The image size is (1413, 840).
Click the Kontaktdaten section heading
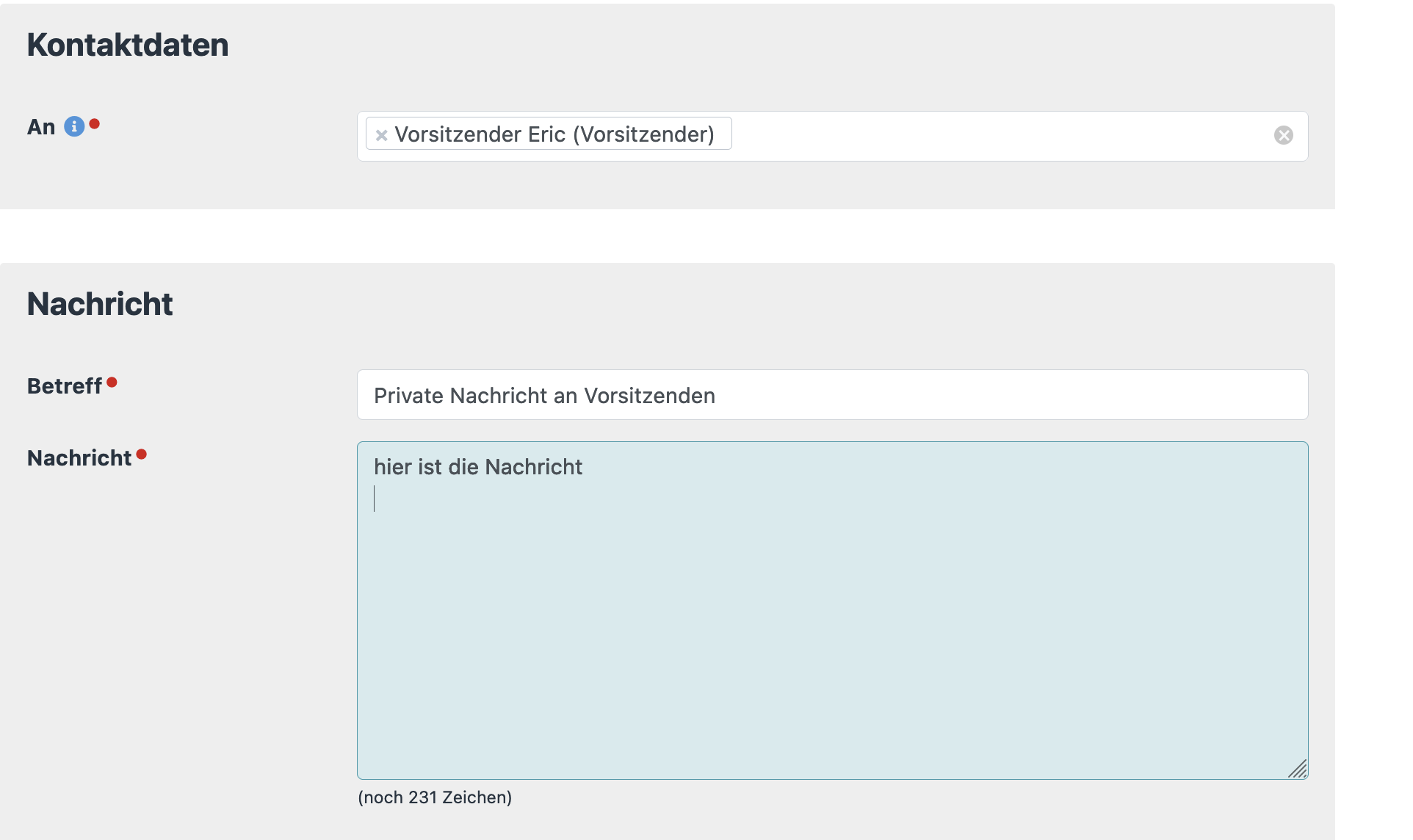128,45
